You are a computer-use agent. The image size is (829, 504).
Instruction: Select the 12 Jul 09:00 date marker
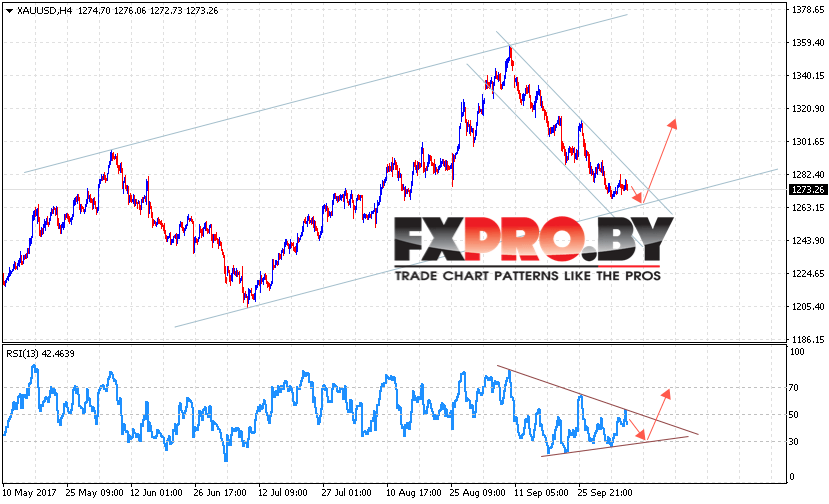[283, 493]
